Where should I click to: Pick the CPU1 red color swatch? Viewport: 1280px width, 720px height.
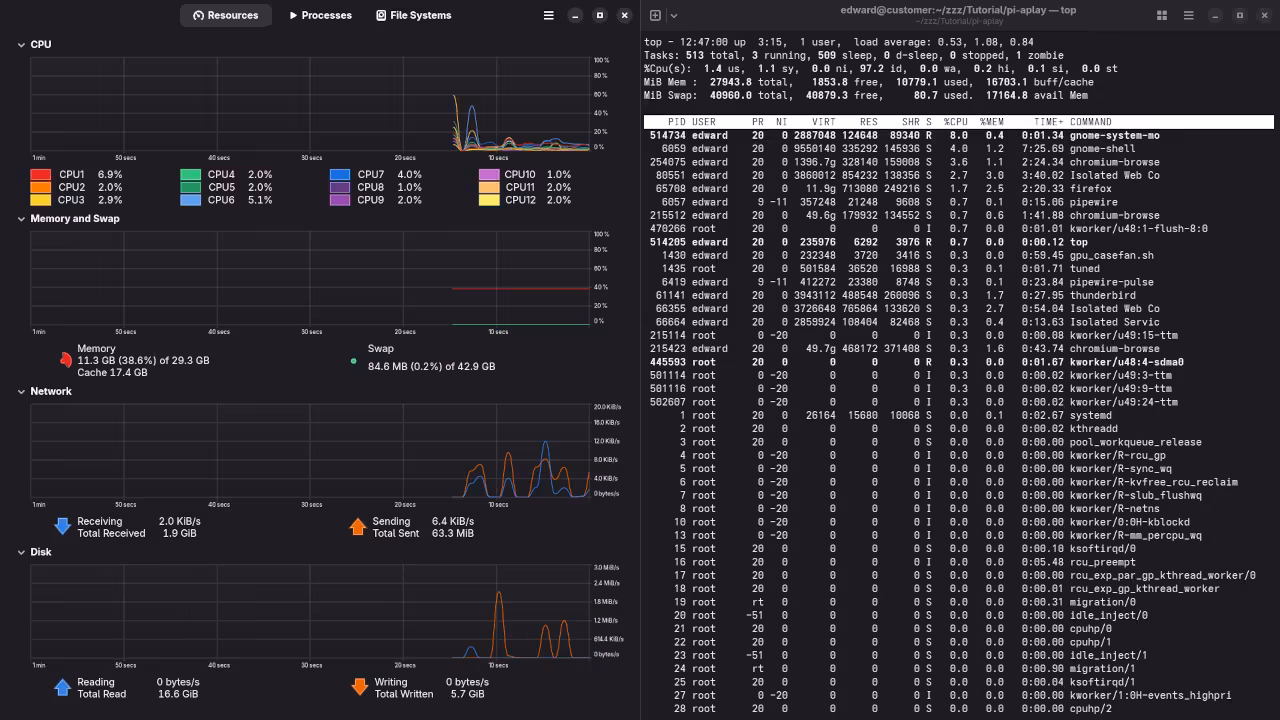click(x=41, y=175)
